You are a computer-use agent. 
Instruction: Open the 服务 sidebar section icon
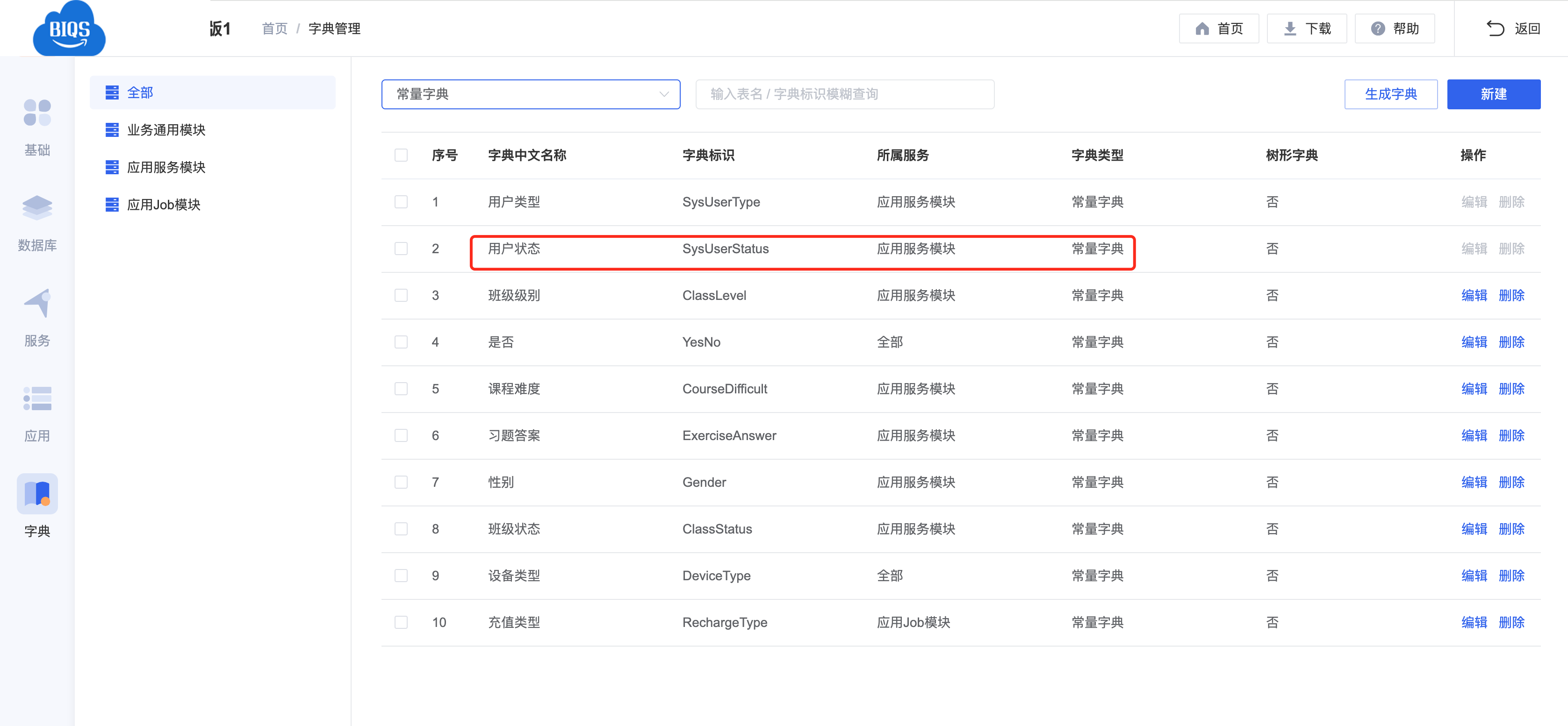pyautogui.click(x=37, y=303)
